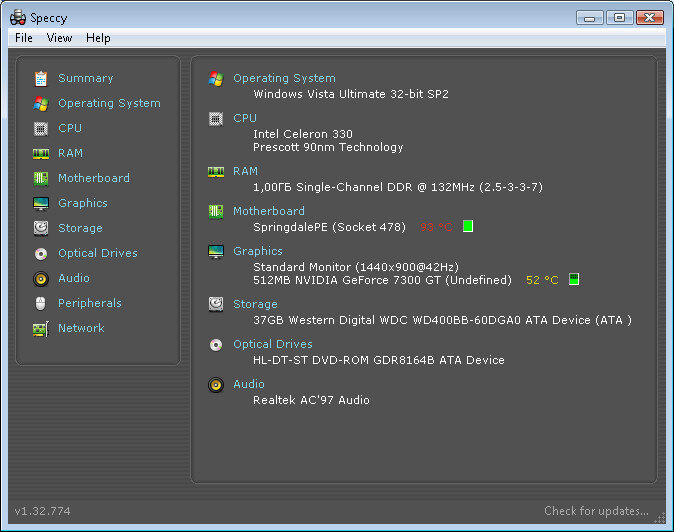This screenshot has width=674, height=532.
Task: Switch to Graphics section in sidebar
Action: pyautogui.click(x=83, y=203)
